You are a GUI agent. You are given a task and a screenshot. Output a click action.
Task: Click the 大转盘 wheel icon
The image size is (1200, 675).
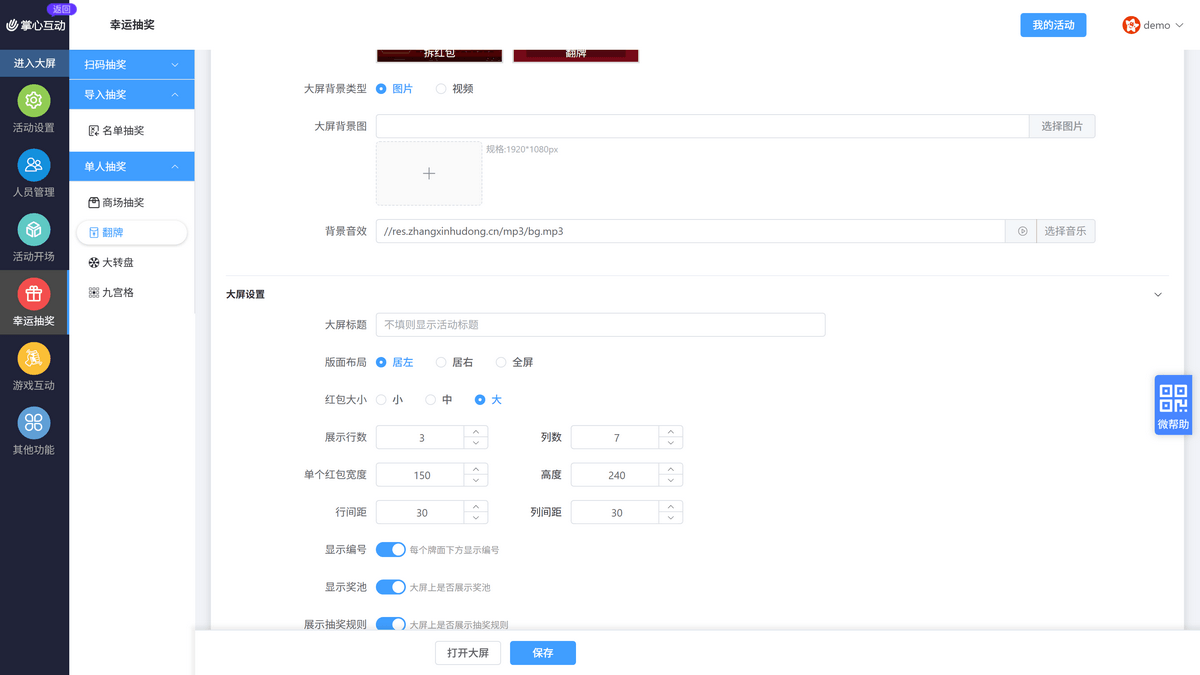94,262
